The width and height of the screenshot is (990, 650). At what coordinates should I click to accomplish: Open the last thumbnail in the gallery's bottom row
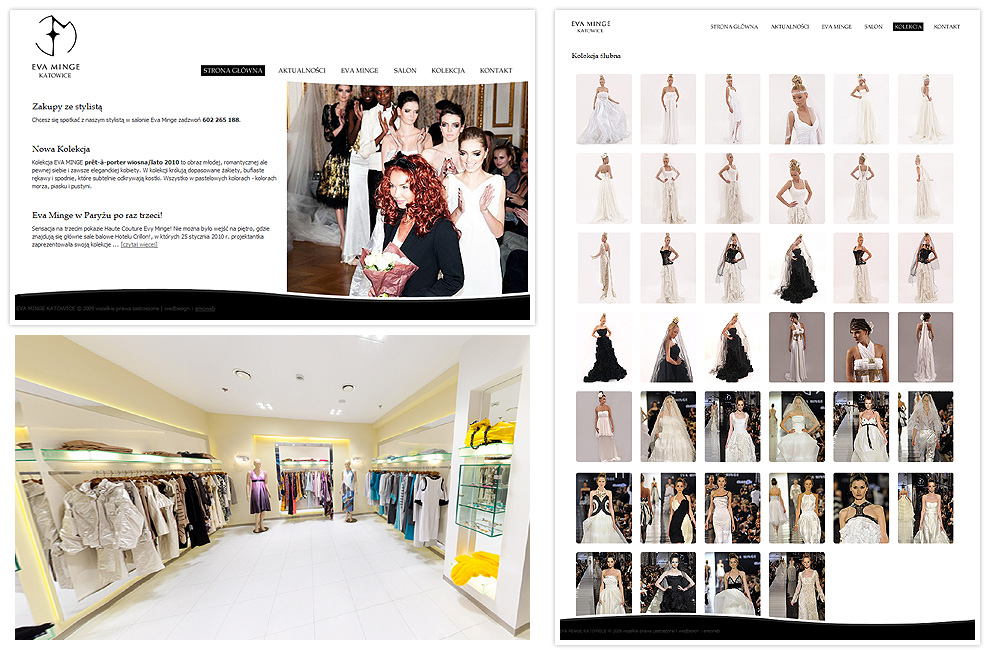click(797, 583)
